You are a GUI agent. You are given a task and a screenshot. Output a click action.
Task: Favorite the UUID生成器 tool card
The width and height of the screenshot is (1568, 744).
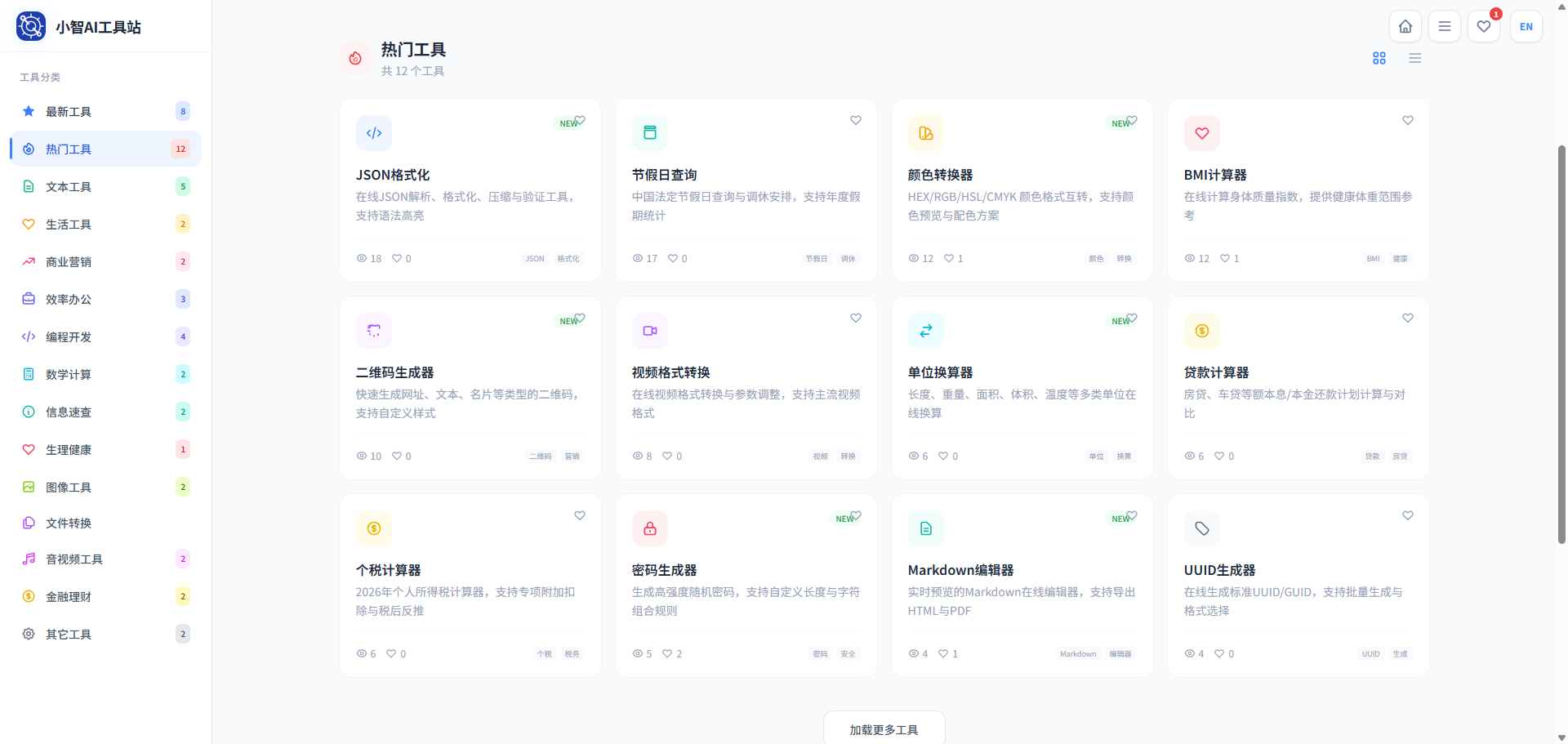coord(1408,515)
